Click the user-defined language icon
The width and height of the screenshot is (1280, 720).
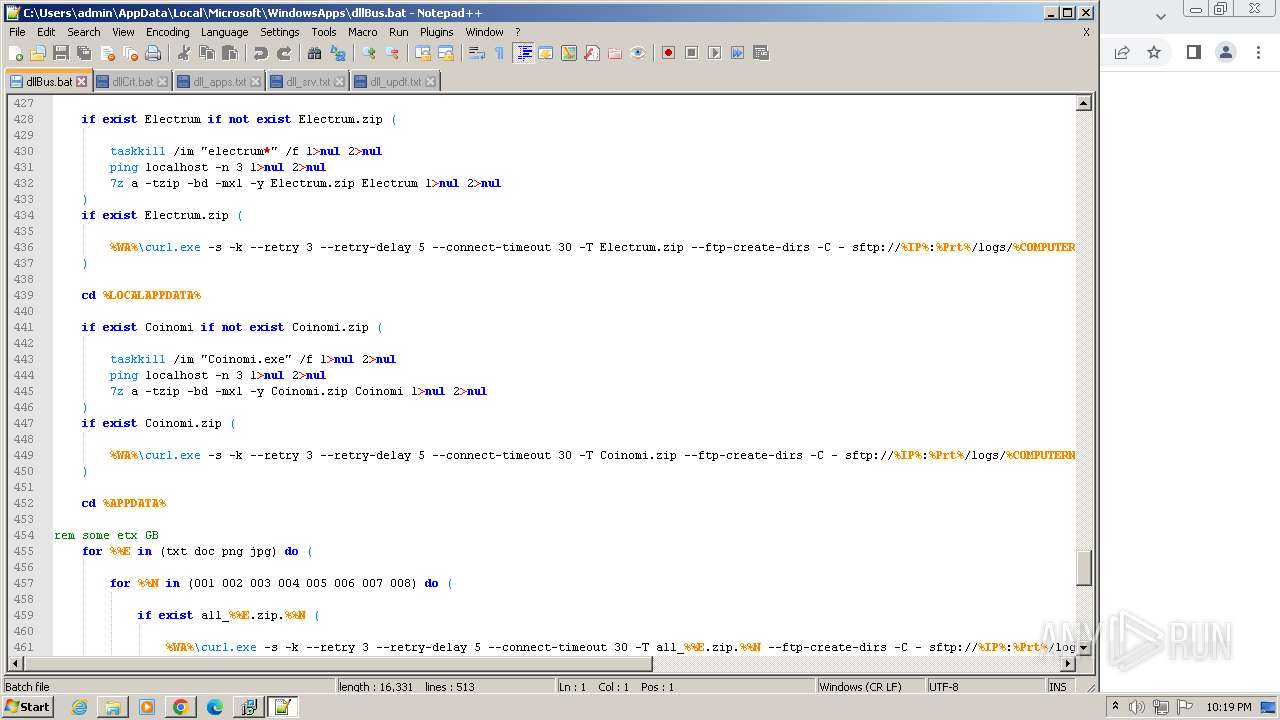pyautogui.click(x=546, y=53)
